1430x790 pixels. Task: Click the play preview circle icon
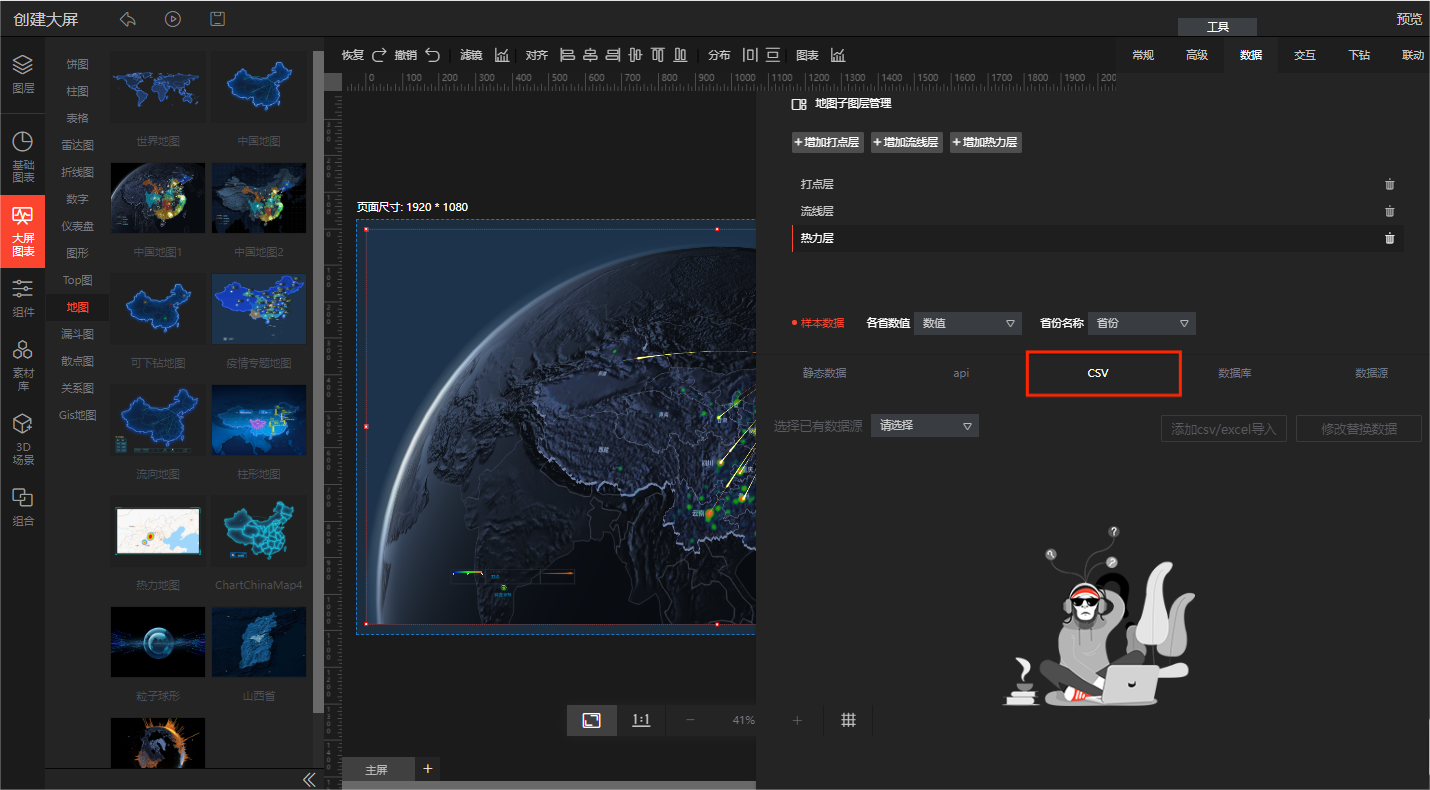click(x=173, y=19)
